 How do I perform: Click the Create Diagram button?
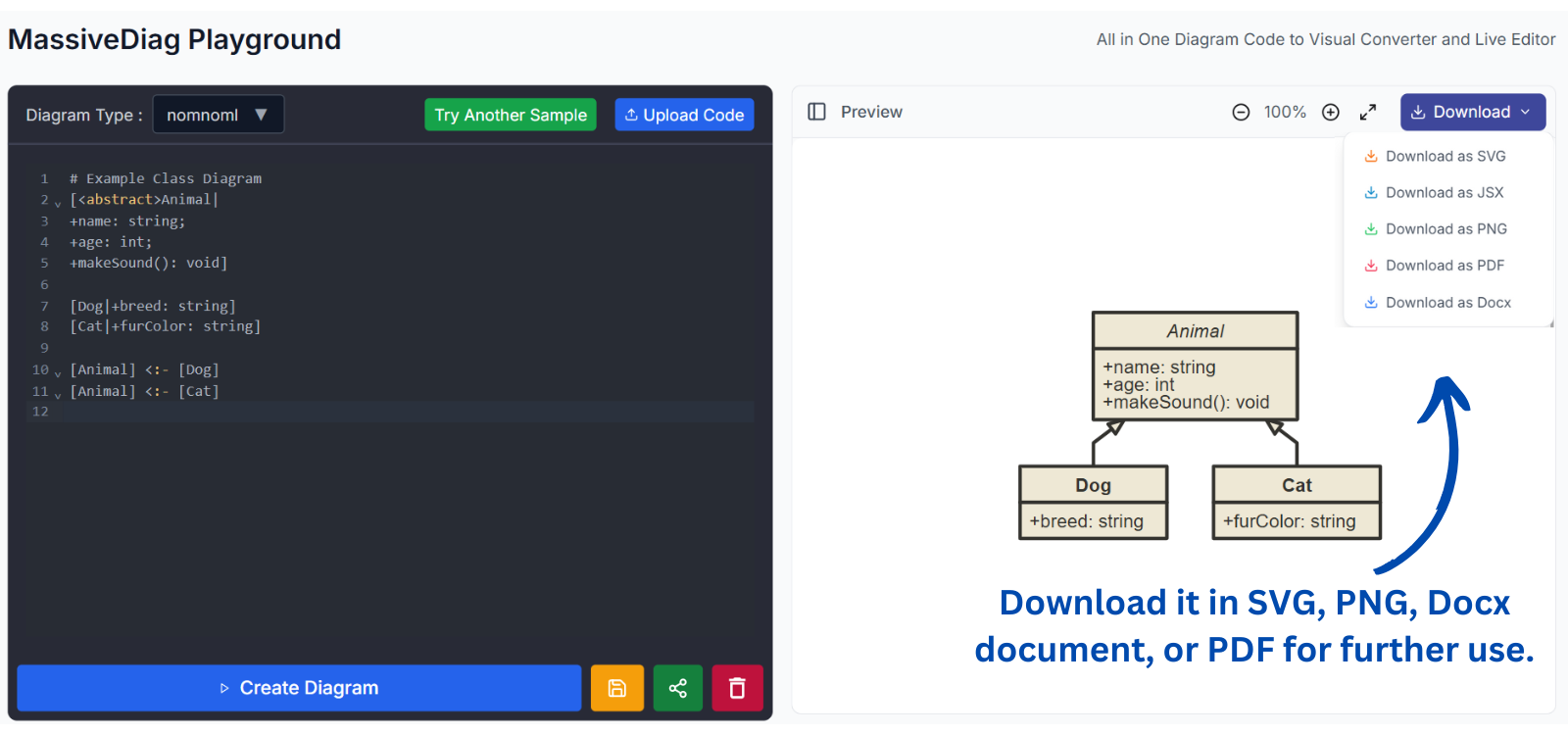(x=299, y=688)
